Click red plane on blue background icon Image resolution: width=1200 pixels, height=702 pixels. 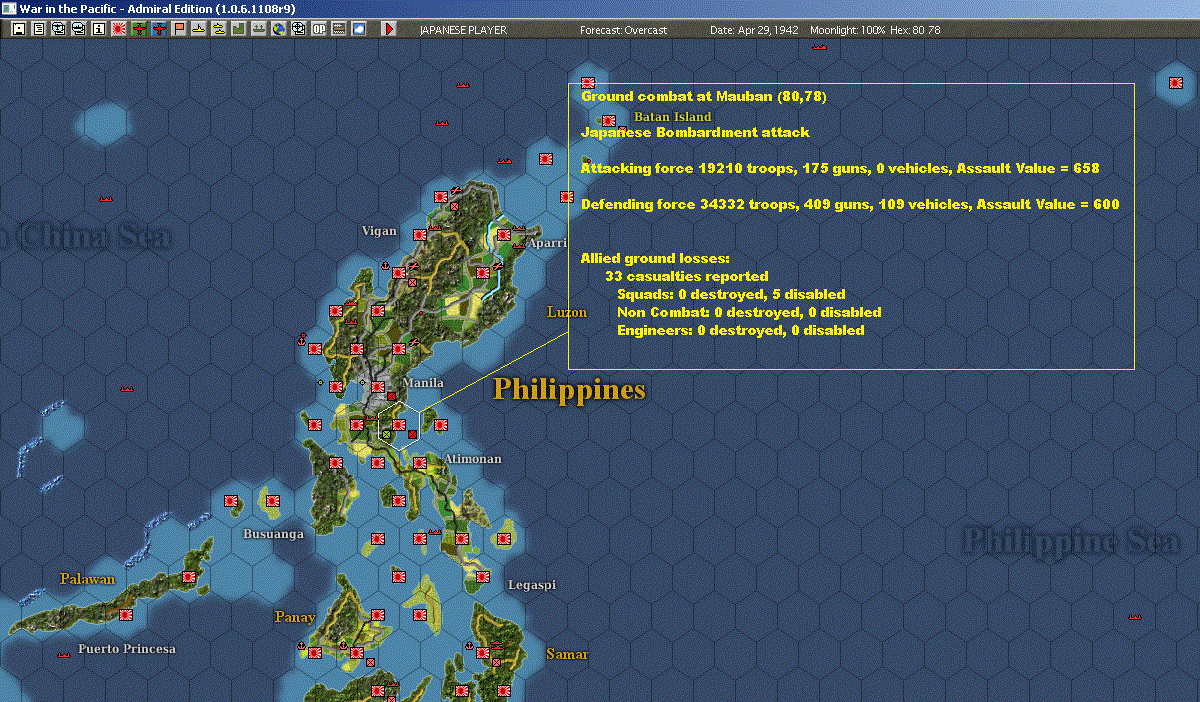(x=159, y=30)
